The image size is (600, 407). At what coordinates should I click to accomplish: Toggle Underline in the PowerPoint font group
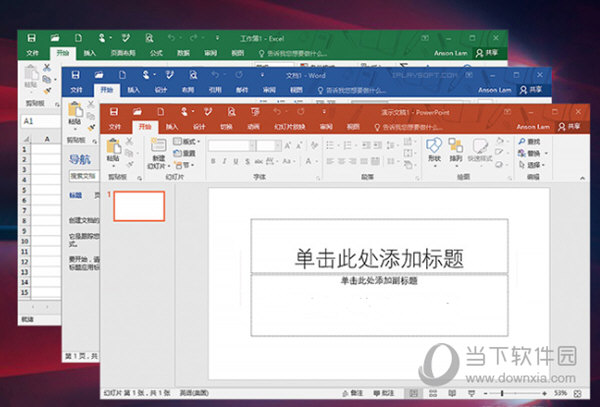[236, 161]
